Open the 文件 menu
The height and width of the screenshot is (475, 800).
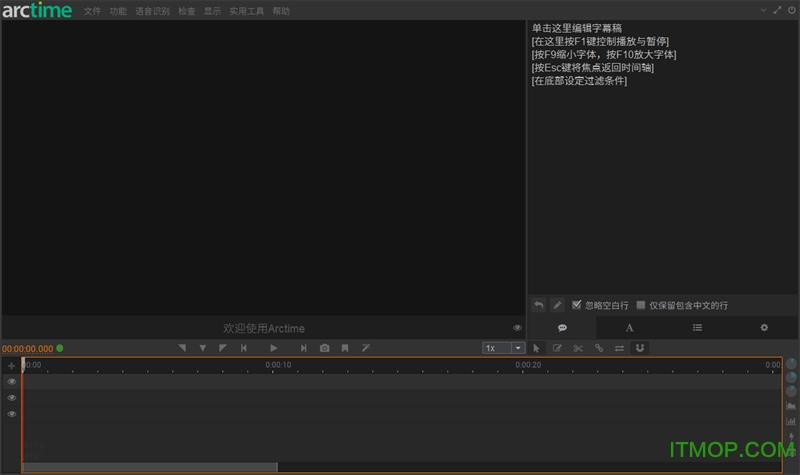tap(92, 11)
